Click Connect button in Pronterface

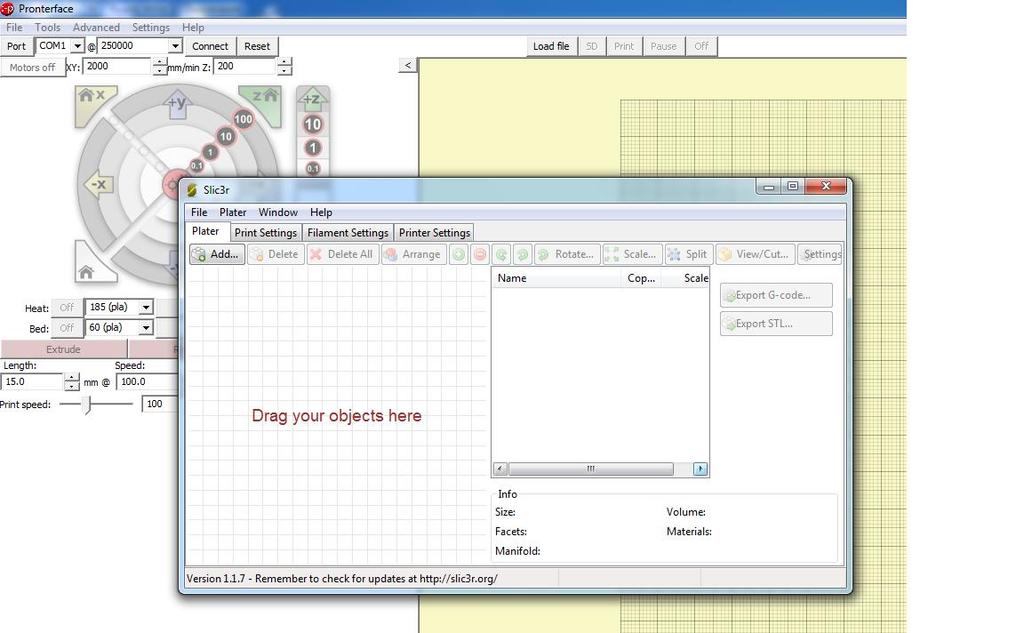210,46
